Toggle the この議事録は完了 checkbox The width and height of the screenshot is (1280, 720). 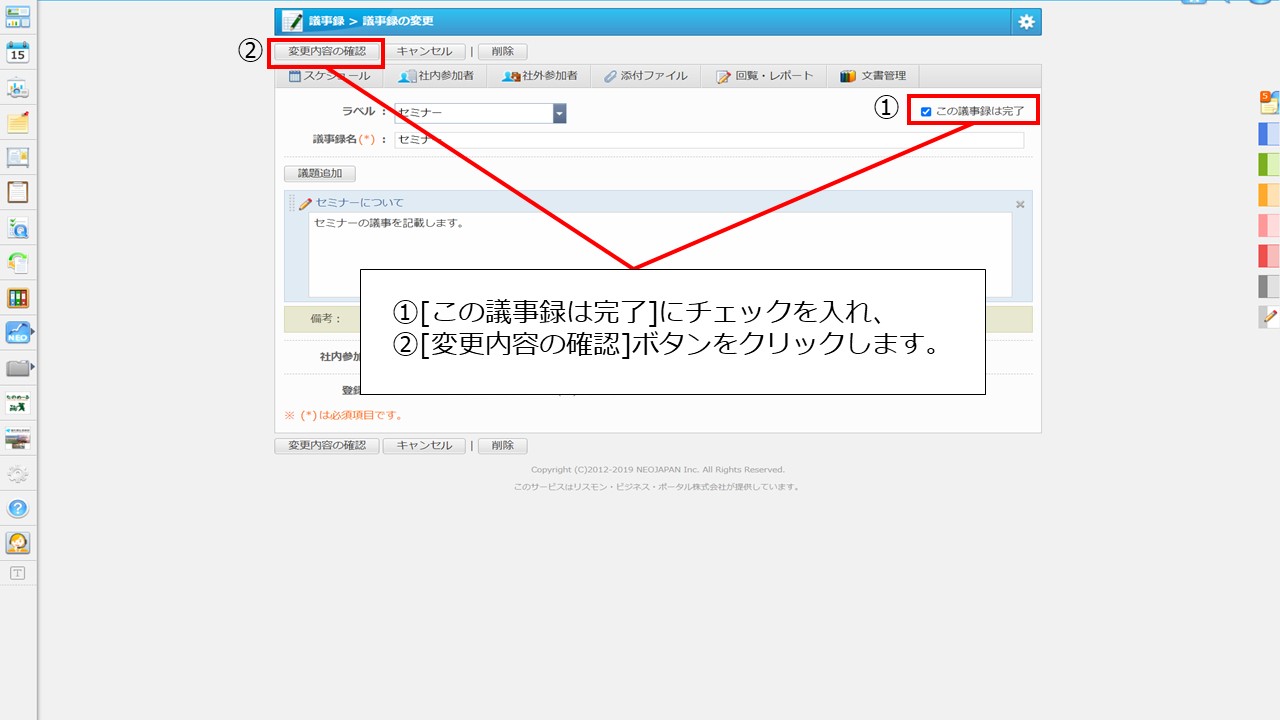point(926,112)
